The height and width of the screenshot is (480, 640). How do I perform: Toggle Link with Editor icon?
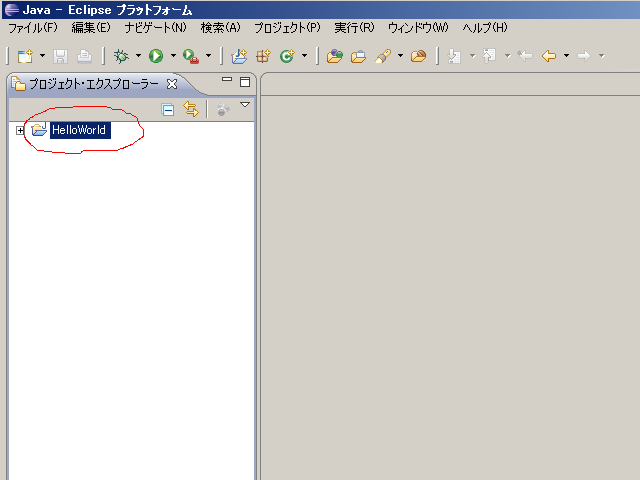coord(191,109)
